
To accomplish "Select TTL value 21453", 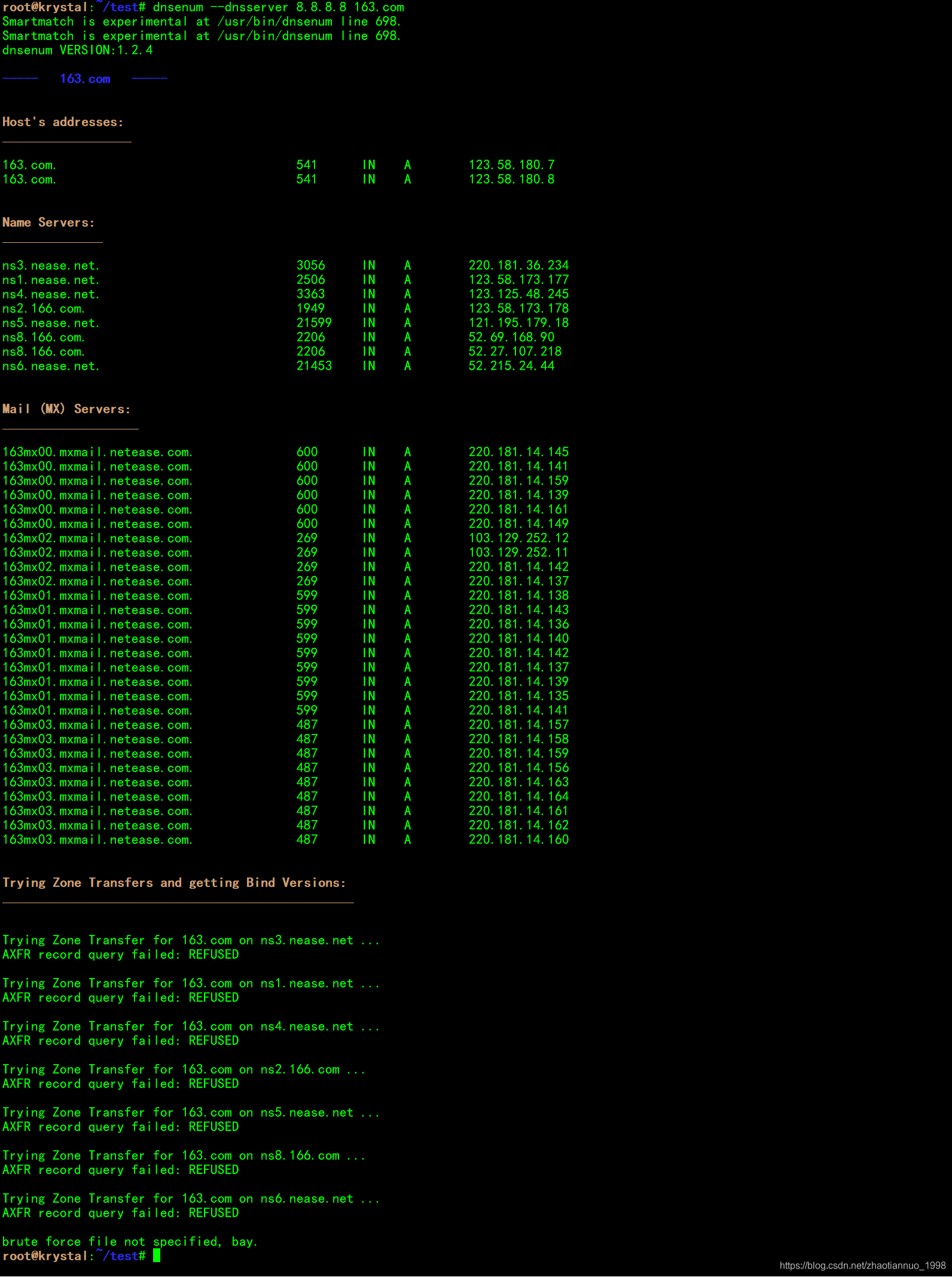I will tap(314, 366).
